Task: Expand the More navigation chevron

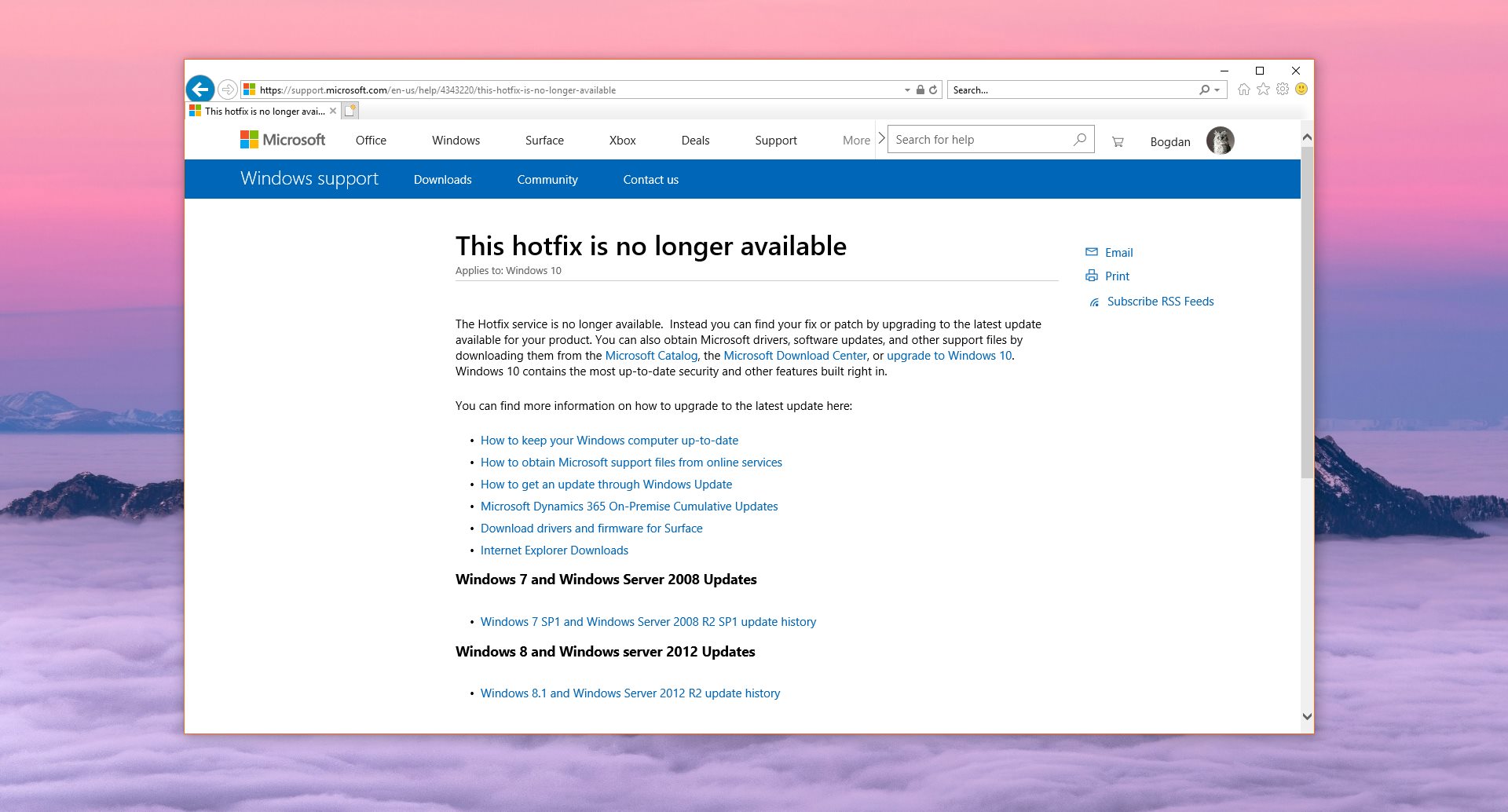Action: (881, 139)
